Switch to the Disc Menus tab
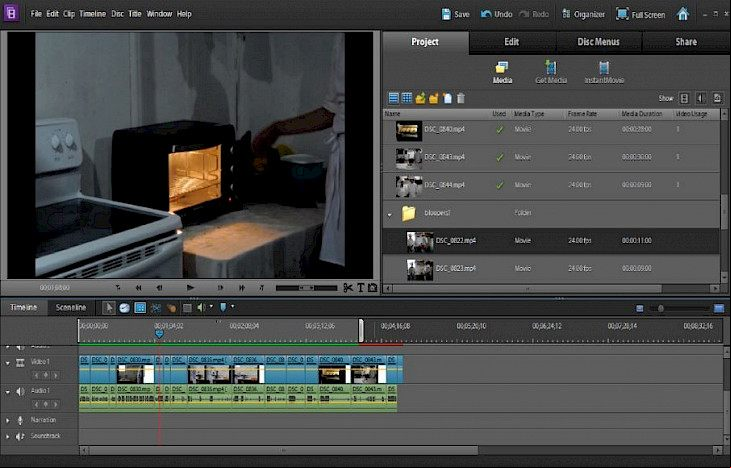Screen dimensions: 731x468 pyautogui.click(x=599, y=42)
